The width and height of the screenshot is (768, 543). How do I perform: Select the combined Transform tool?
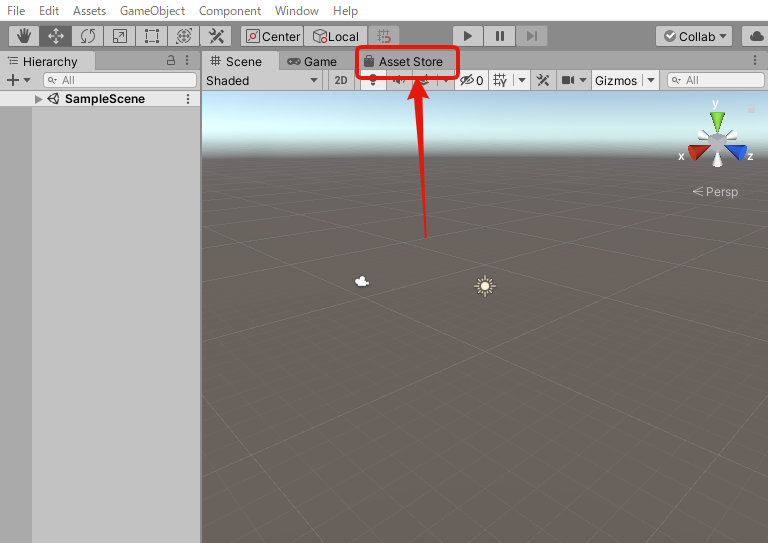[184, 36]
